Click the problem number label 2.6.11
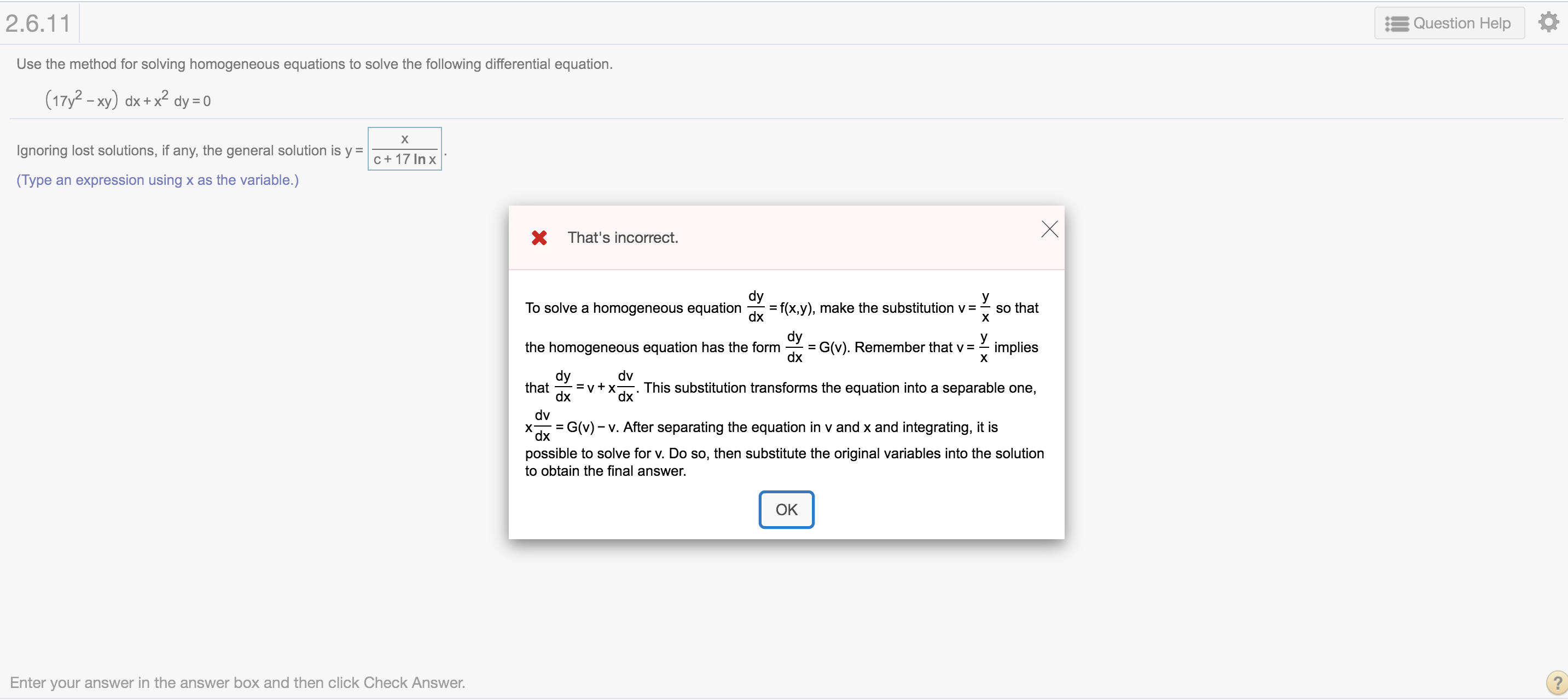Image resolution: width=1568 pixels, height=700 pixels. (37, 23)
